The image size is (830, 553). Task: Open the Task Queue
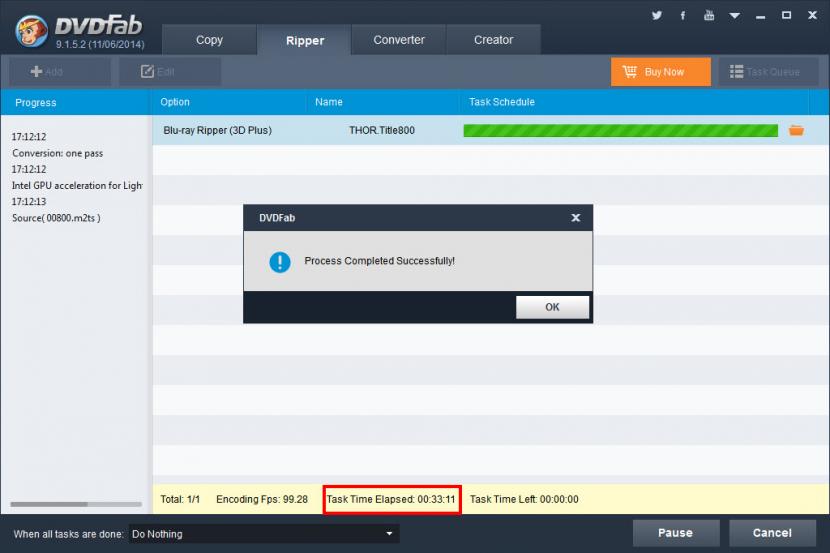point(768,71)
